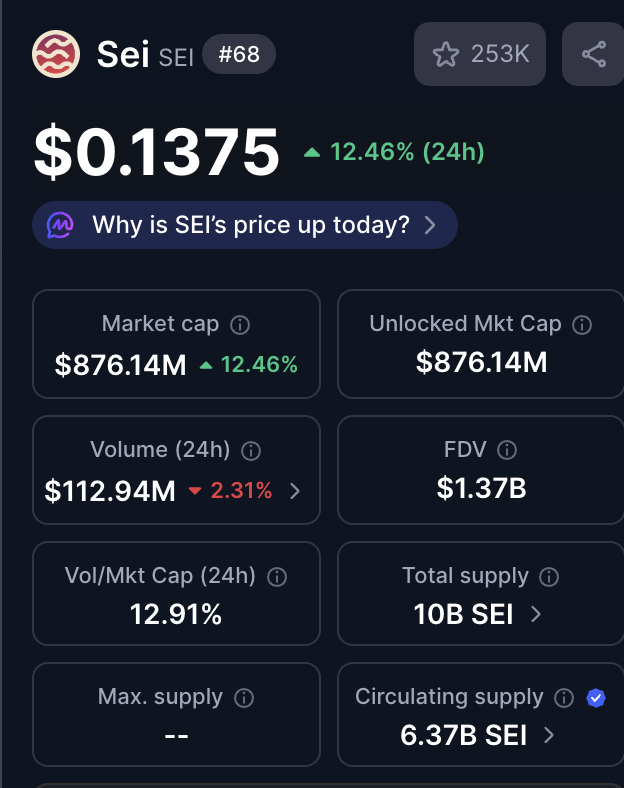
Task: Click the Max. supply info icon
Action: click(x=243, y=698)
